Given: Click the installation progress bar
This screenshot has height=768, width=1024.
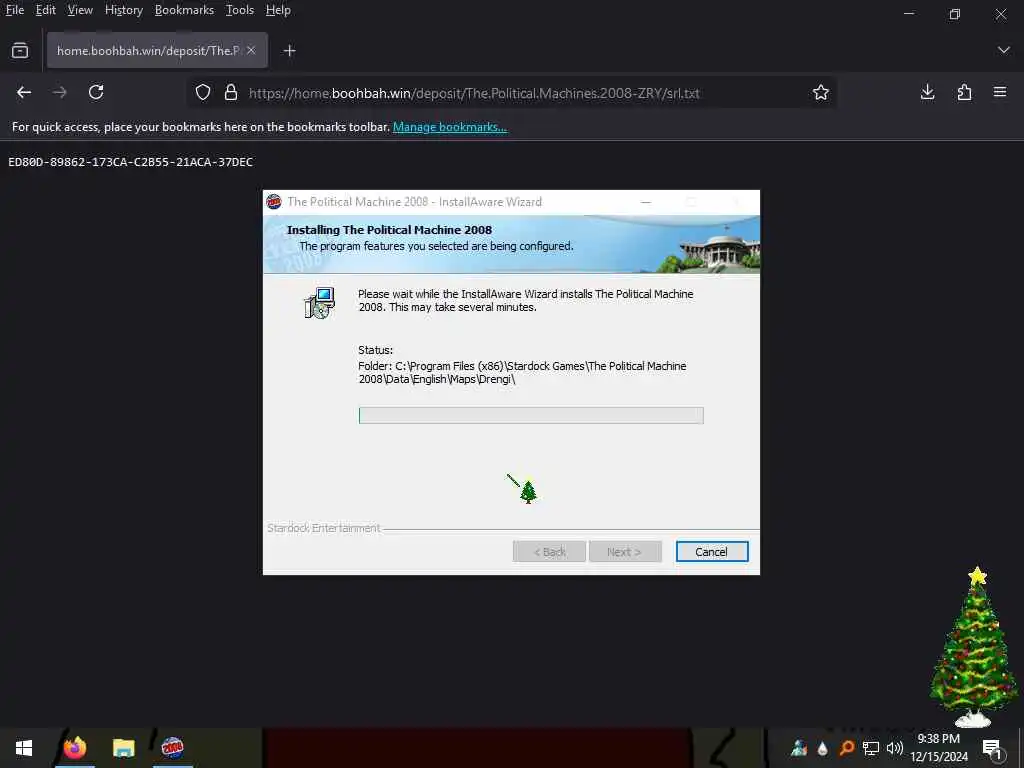Looking at the screenshot, I should tap(531, 415).
